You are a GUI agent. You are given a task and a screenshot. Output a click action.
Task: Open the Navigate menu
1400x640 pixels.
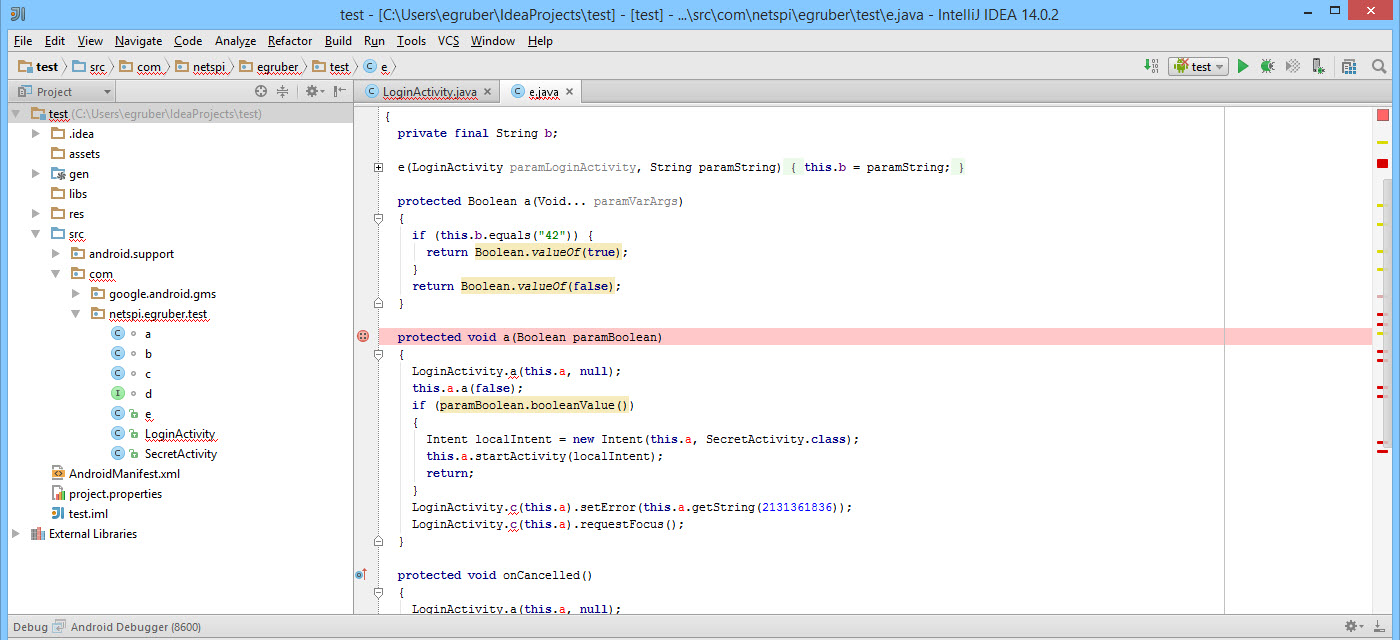tap(138, 41)
